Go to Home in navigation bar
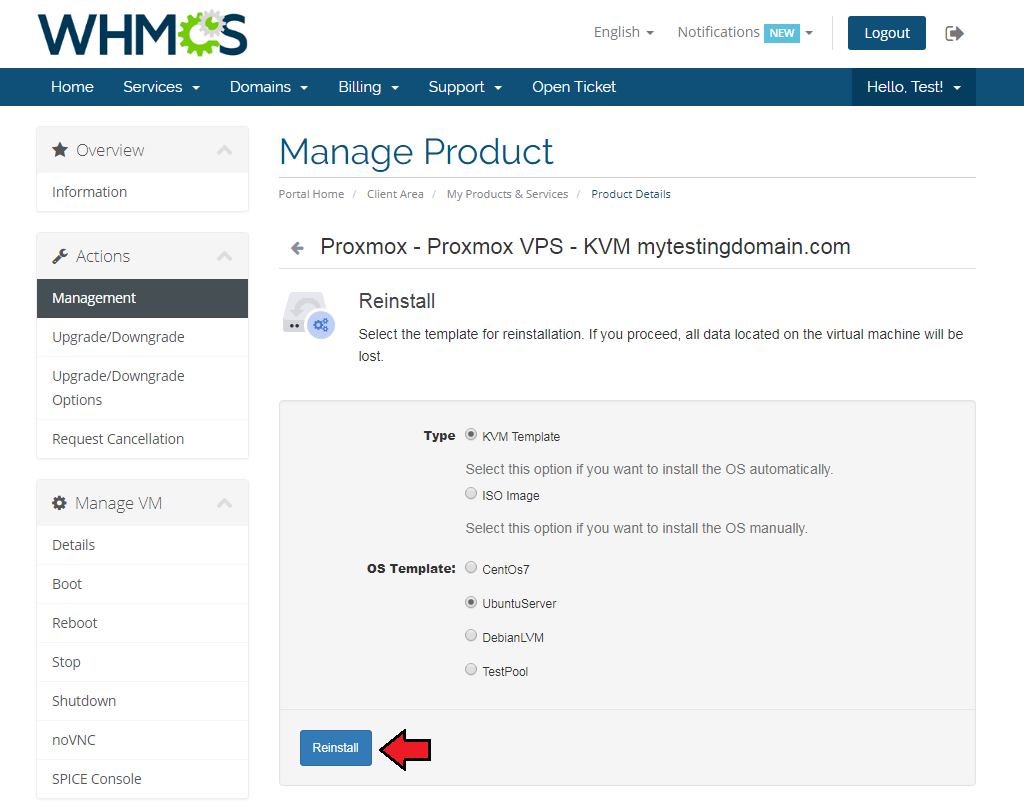Viewport: 1024px width, 811px height. 72,87
